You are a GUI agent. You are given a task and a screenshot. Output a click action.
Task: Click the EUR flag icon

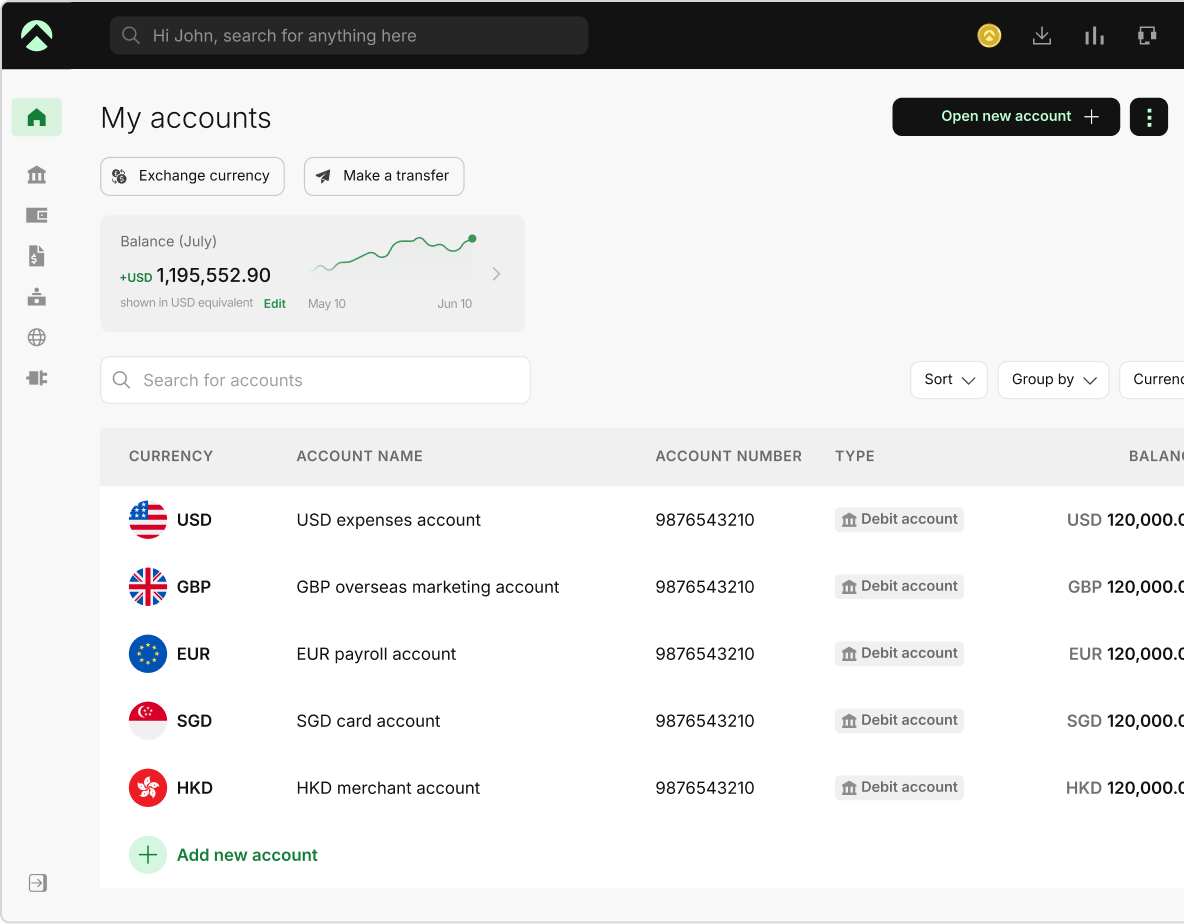148,654
